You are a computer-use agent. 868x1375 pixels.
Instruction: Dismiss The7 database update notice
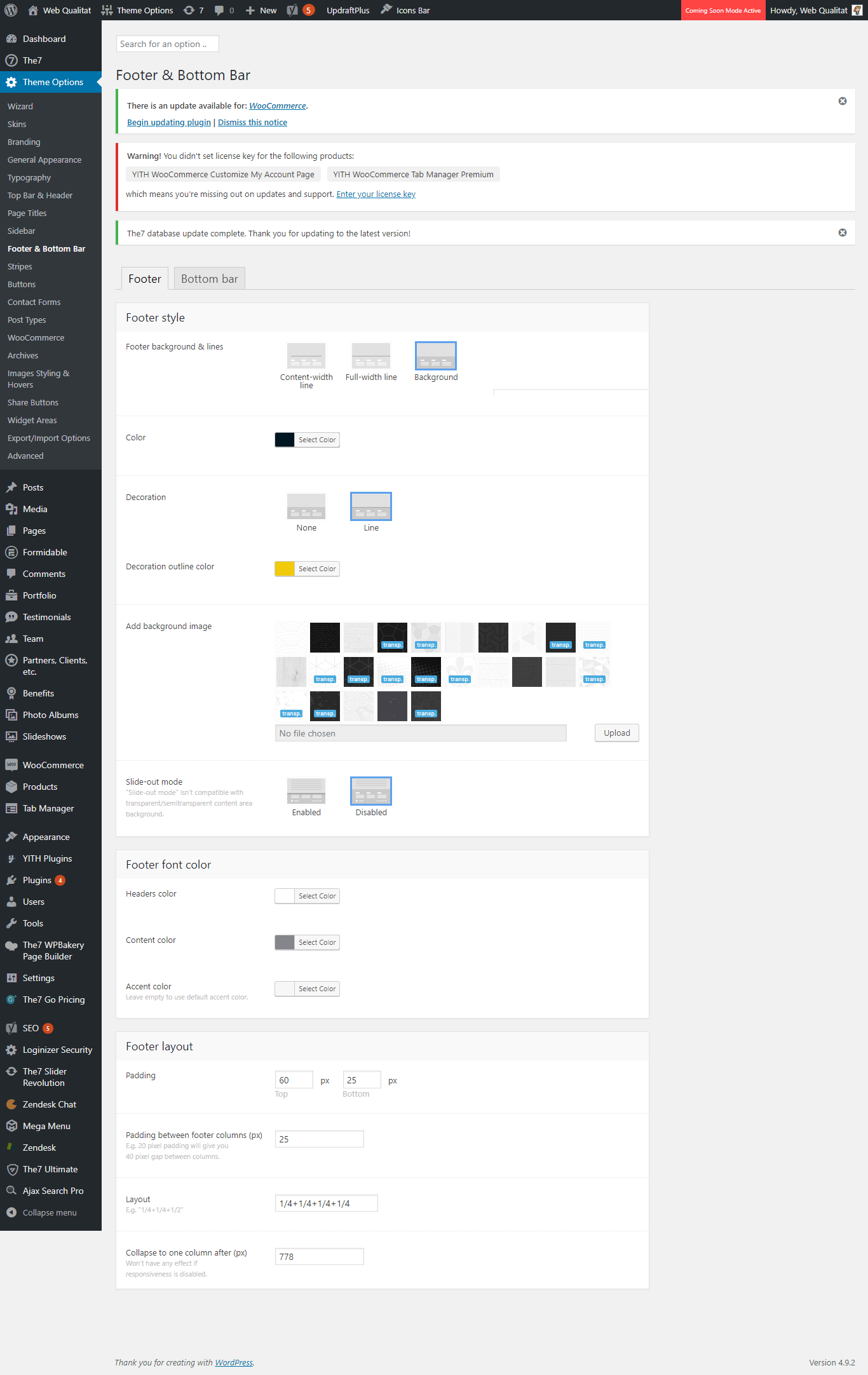843,233
